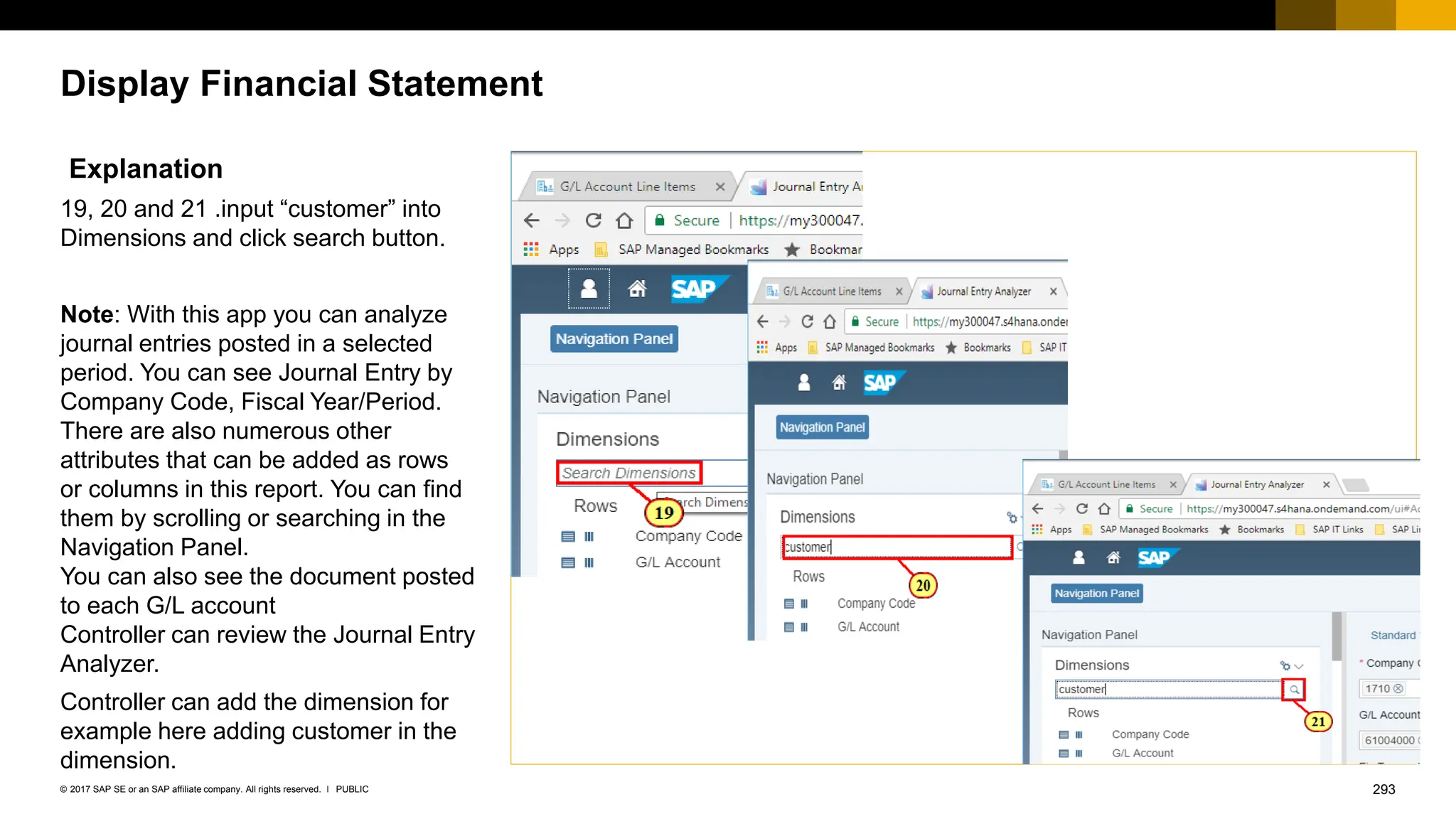Add Company Code to rows in right window
This screenshot has height=819, width=1456.
point(1064,734)
